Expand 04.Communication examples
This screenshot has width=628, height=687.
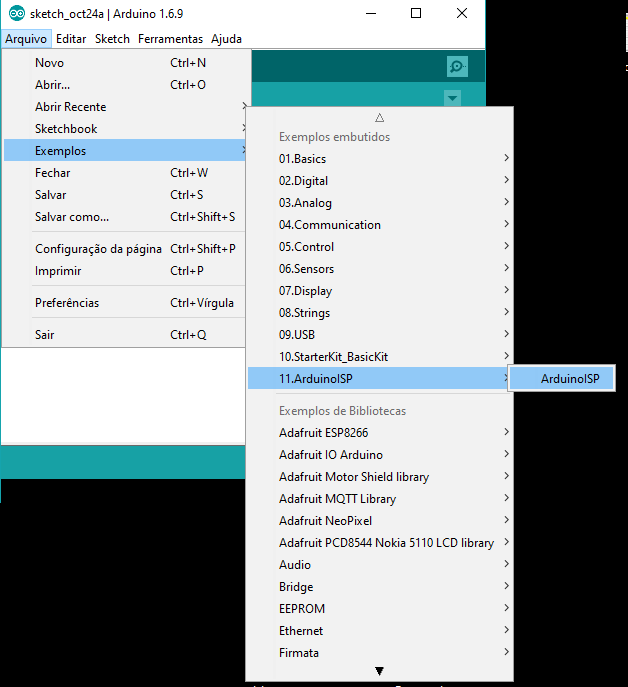[380, 224]
